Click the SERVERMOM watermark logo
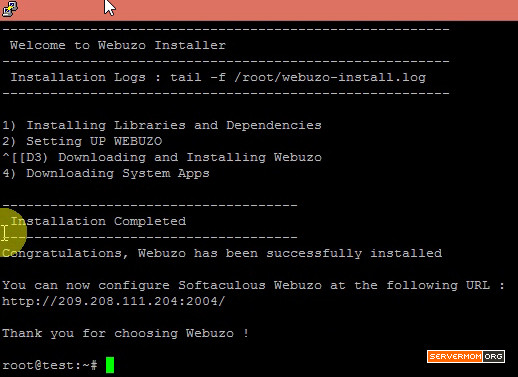Viewport: 518px width, 377px height. [x=455, y=356]
